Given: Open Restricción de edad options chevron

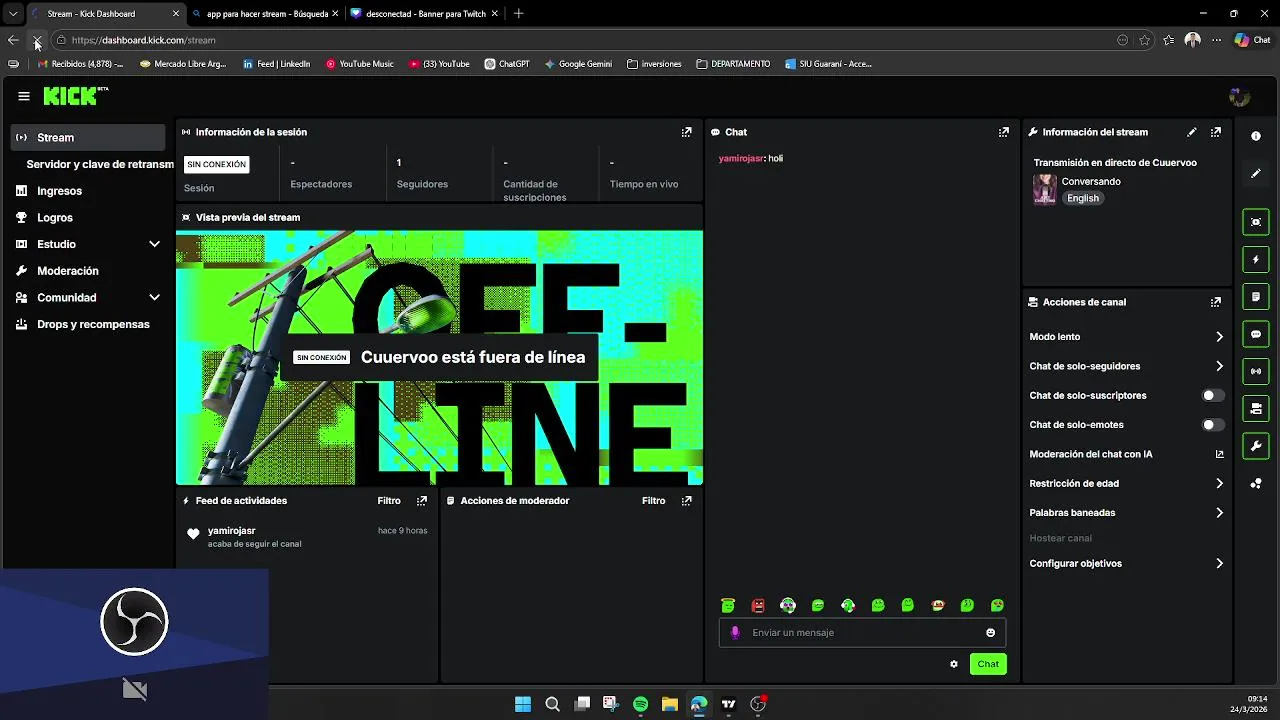Looking at the screenshot, I should click(x=1219, y=484).
